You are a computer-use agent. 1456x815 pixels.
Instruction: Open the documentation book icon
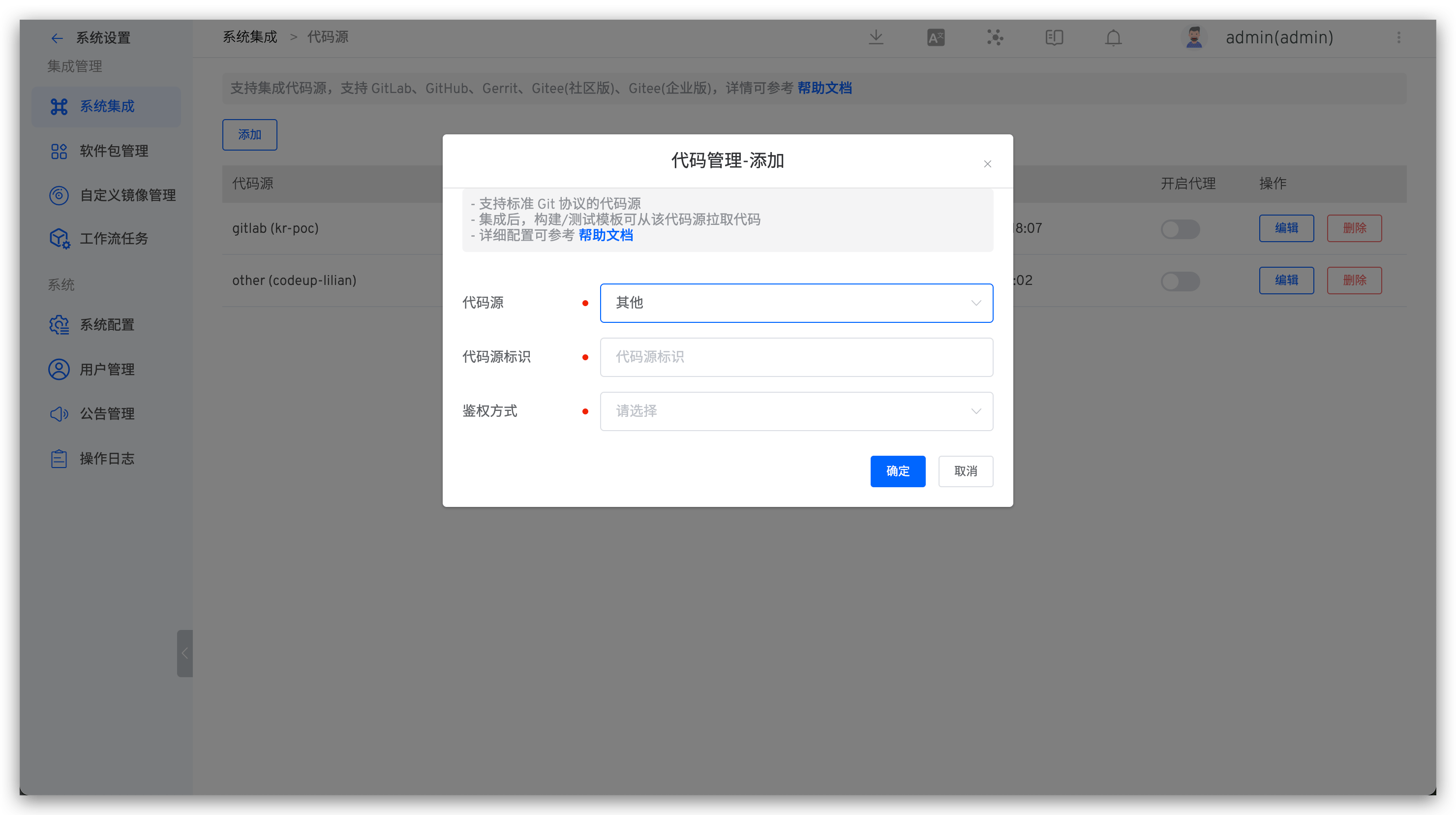pyautogui.click(x=1054, y=38)
